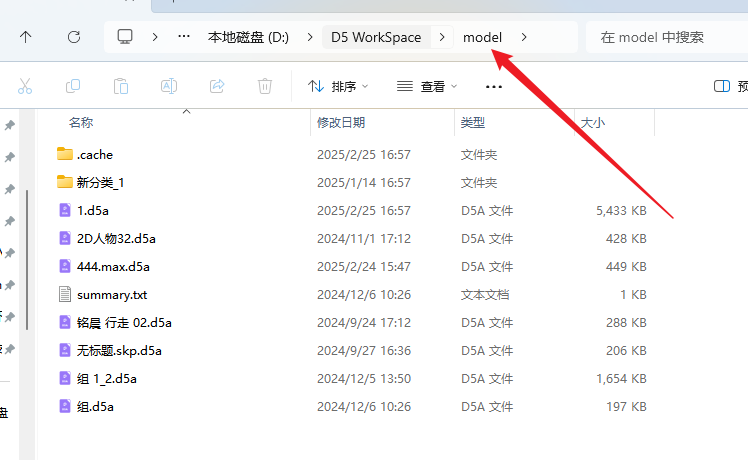Click the Rename icon in toolbar
The image size is (748, 460).
coord(169,86)
